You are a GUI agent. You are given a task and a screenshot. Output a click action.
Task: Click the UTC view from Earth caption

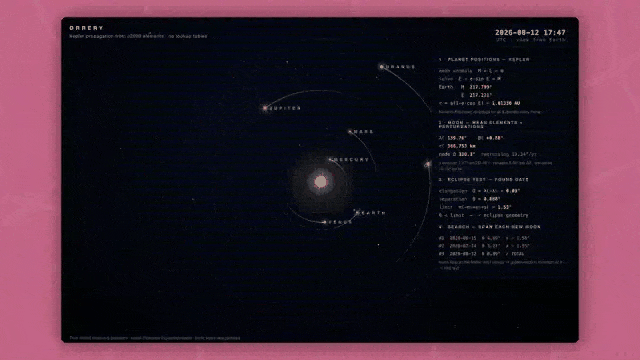(531, 40)
